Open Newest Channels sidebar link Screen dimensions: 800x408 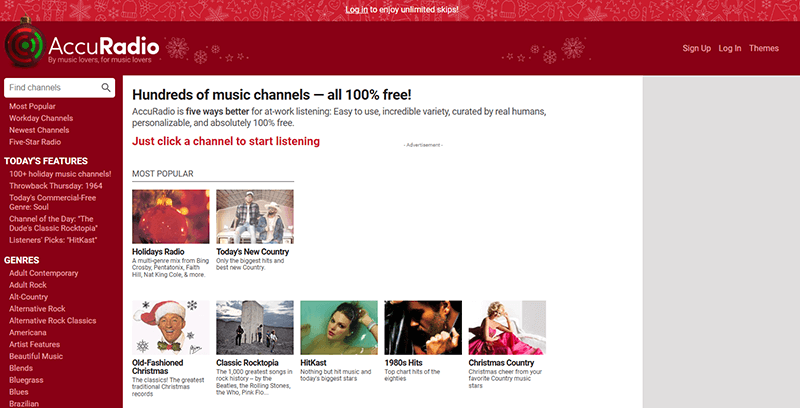pos(39,130)
